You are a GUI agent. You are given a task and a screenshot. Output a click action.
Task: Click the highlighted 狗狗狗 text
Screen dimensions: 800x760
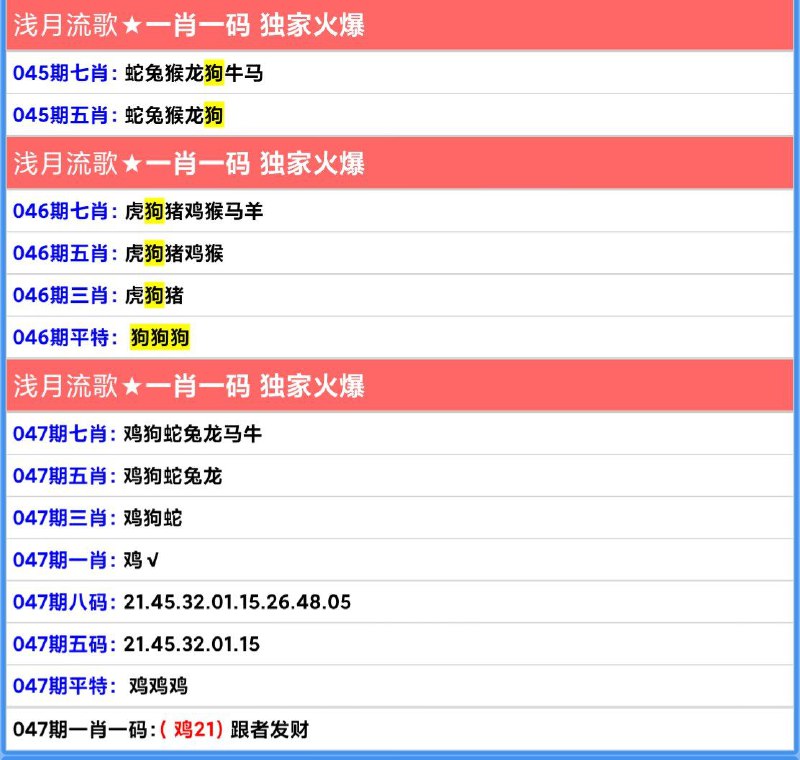[x=160, y=337]
